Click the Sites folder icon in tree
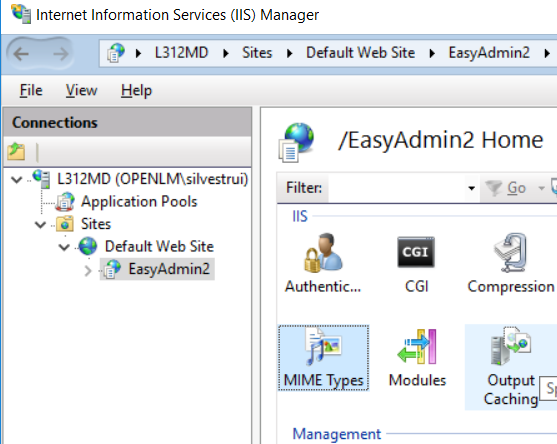Image resolution: width=557 pixels, height=444 pixels. click(65, 224)
